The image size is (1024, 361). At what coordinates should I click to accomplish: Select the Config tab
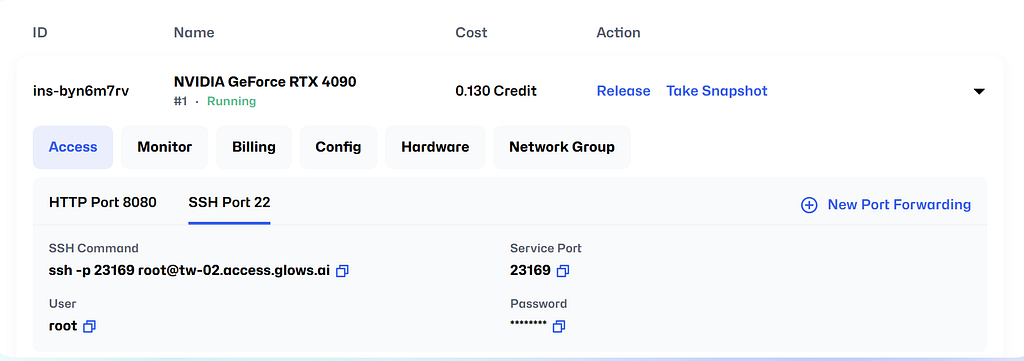(x=338, y=147)
